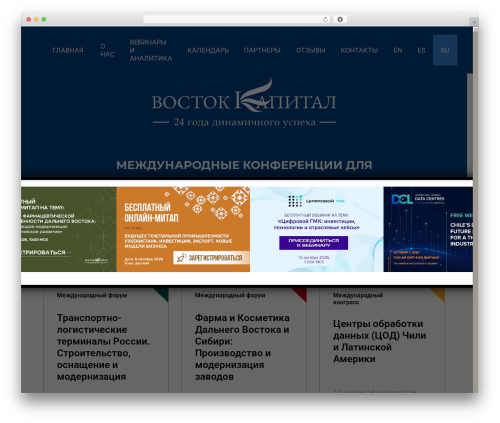
Task: Open the ОТЗЫВЫ menu item
Action: click(311, 50)
